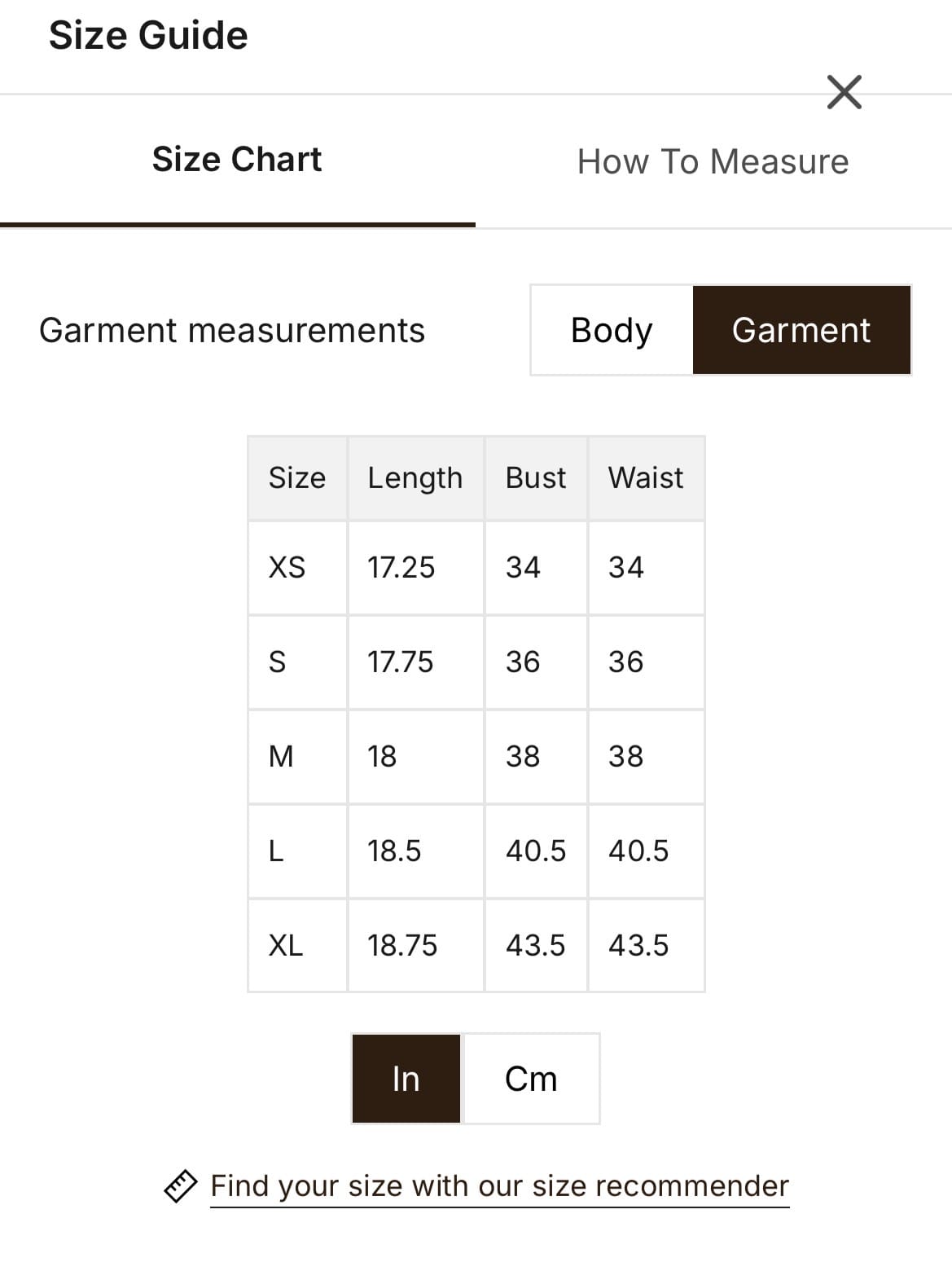Image resolution: width=952 pixels, height=1271 pixels.
Task: Click the Garment measurements label text
Action: pyautogui.click(x=232, y=331)
